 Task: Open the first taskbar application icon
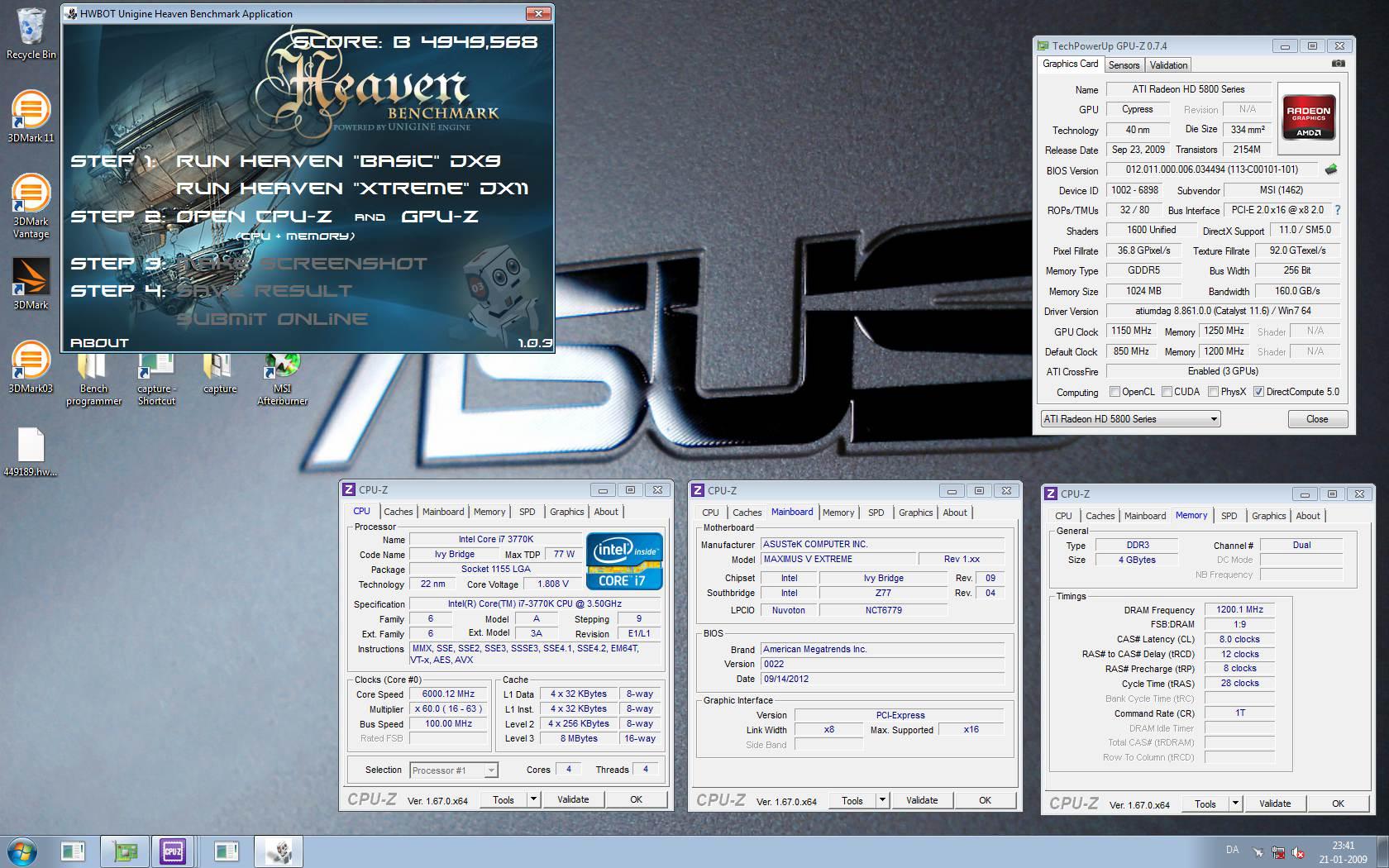[73, 851]
